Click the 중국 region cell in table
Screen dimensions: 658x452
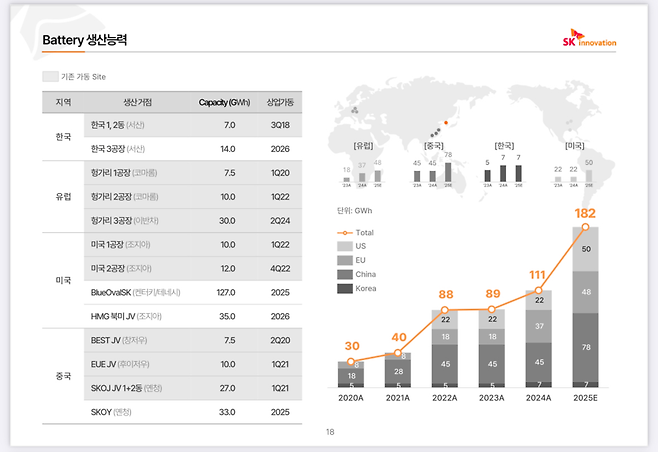click(x=63, y=376)
